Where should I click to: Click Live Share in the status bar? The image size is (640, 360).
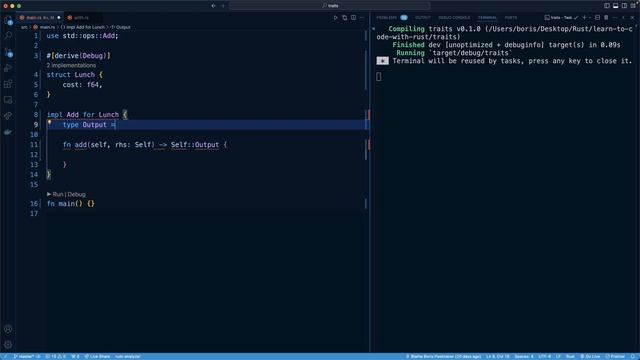pos(97,356)
